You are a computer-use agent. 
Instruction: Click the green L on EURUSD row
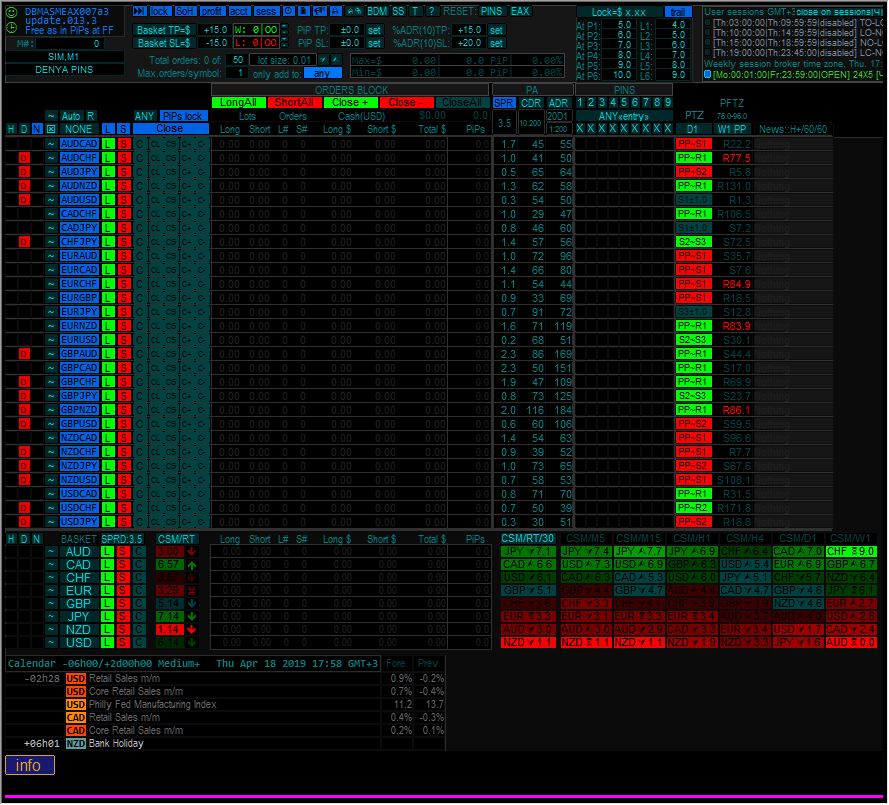point(108,340)
